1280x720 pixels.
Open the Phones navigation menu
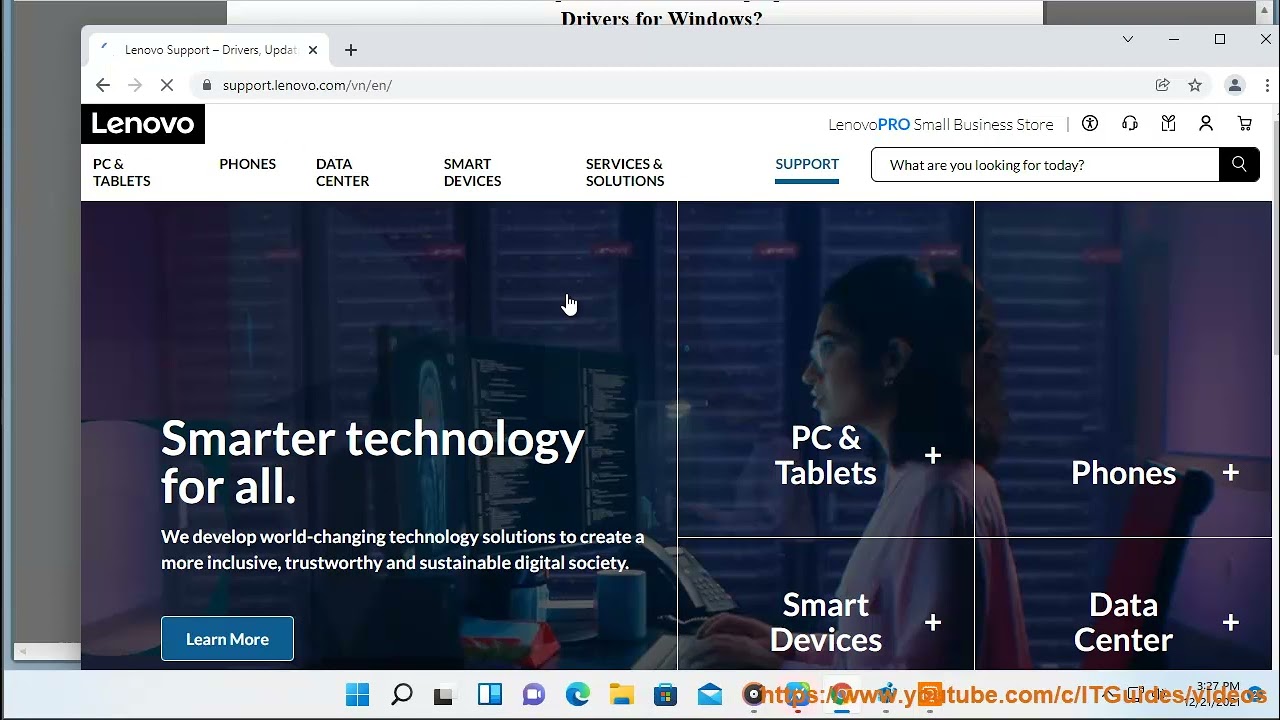coord(248,164)
